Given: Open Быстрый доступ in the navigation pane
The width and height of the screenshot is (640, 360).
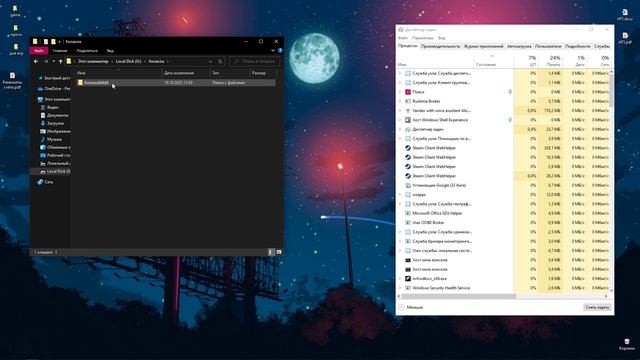Looking at the screenshot, I should pos(53,78).
